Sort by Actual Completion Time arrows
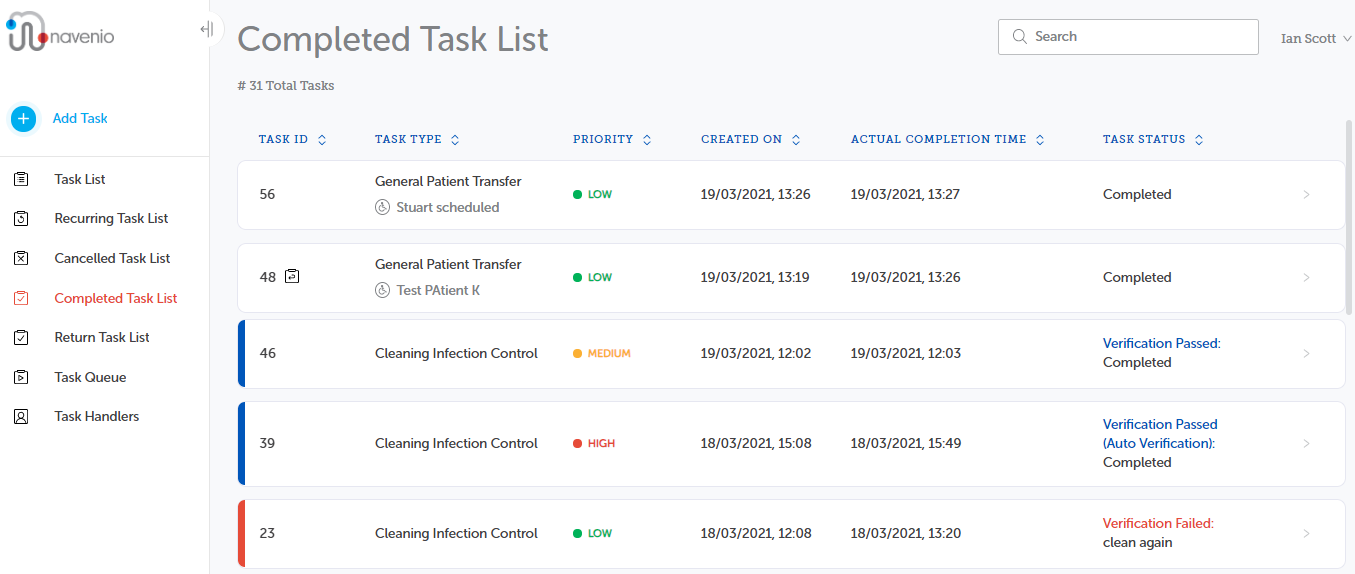1355x574 pixels. click(1040, 140)
